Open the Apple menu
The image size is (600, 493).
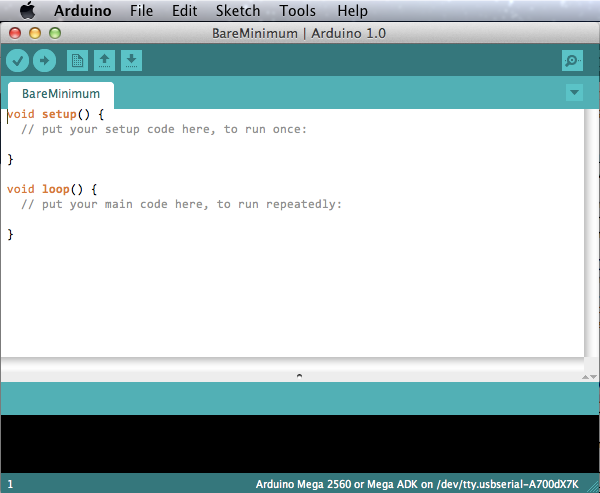pos(27,11)
